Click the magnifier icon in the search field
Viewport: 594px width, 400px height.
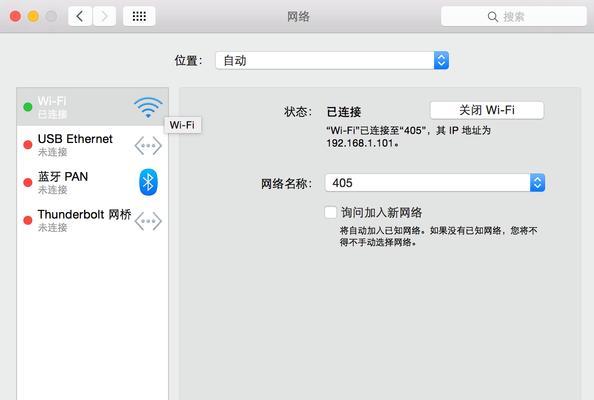[x=492, y=17]
